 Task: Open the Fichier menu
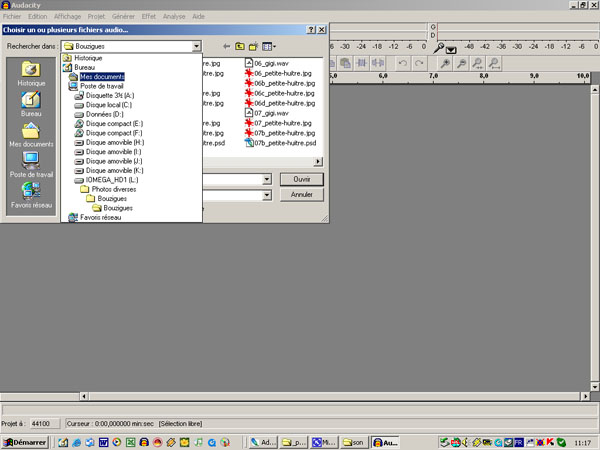point(12,16)
